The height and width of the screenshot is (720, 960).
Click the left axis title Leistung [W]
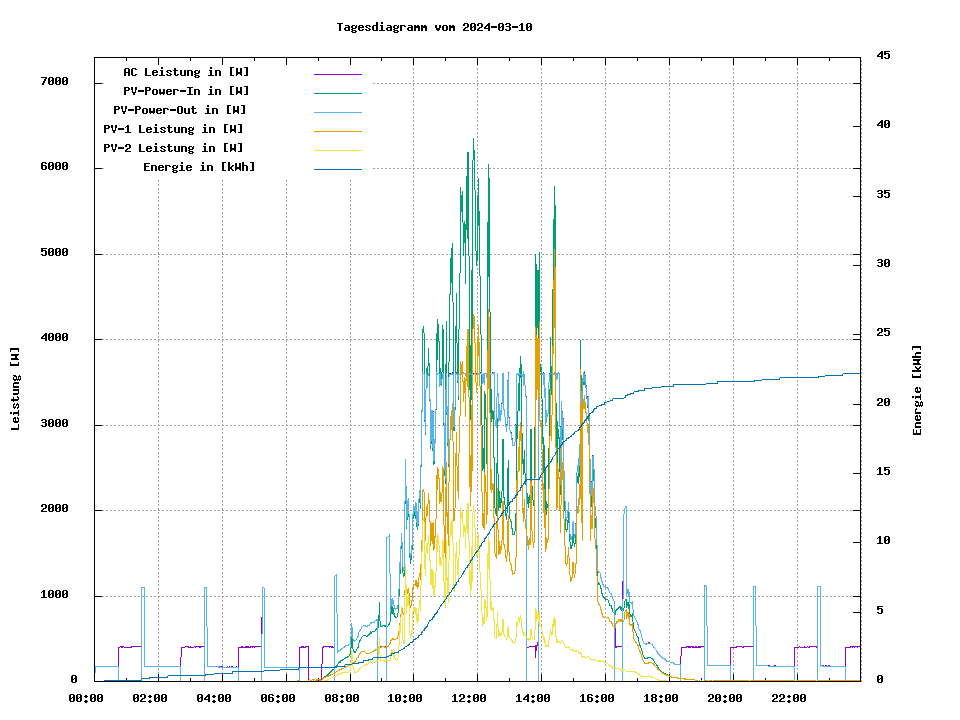15,388
